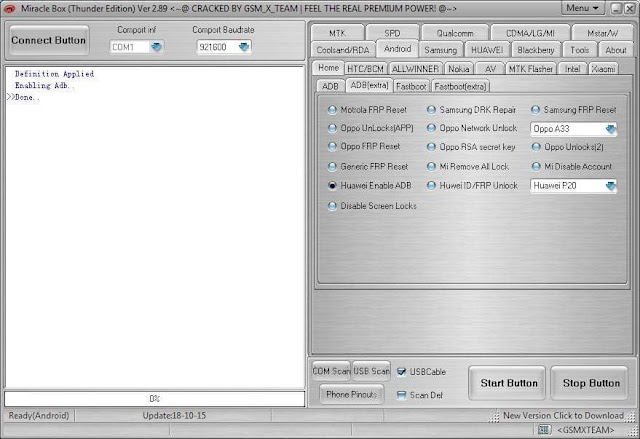Click the Miracle Box red app icon
This screenshot has width=640, height=439.
click(x=9, y=9)
